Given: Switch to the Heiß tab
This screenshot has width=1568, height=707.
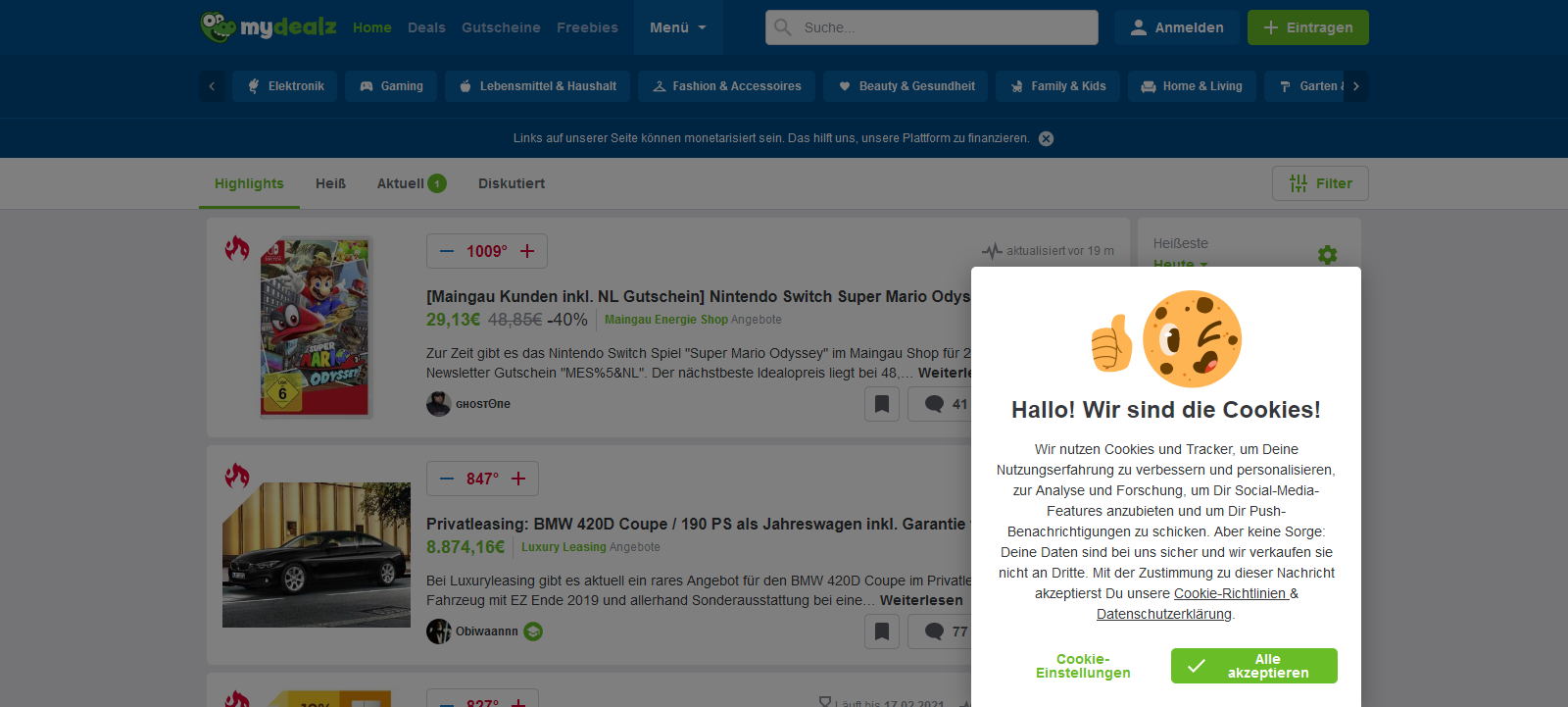Looking at the screenshot, I should click(x=330, y=183).
